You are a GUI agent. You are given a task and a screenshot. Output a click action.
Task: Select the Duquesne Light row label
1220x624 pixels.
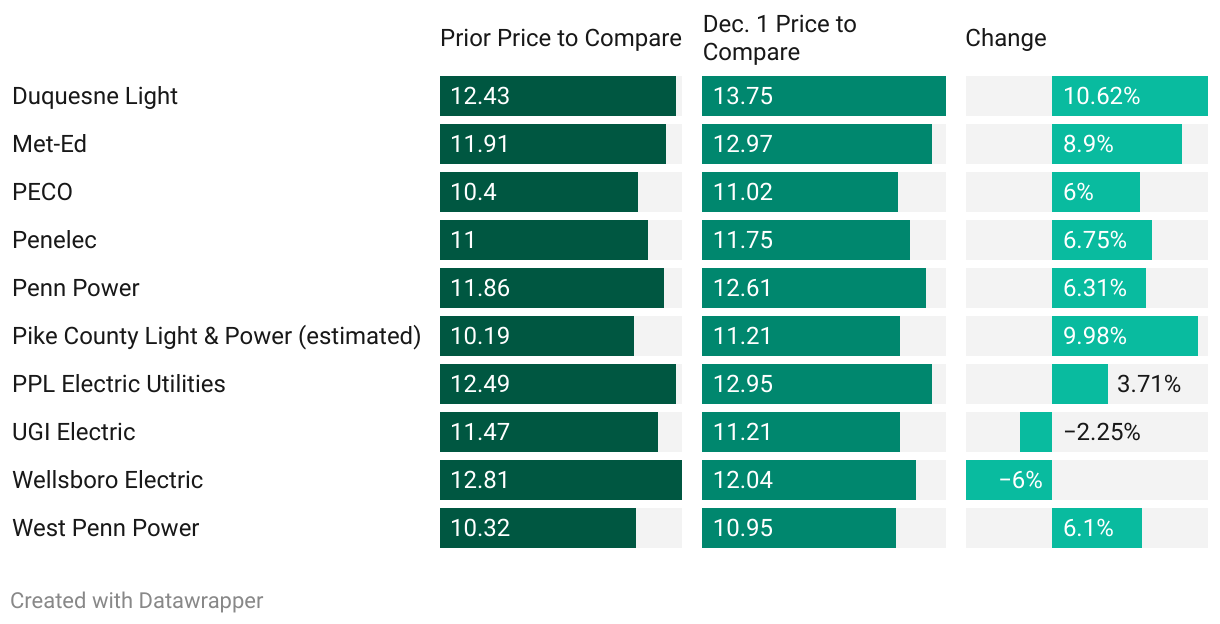(95, 96)
